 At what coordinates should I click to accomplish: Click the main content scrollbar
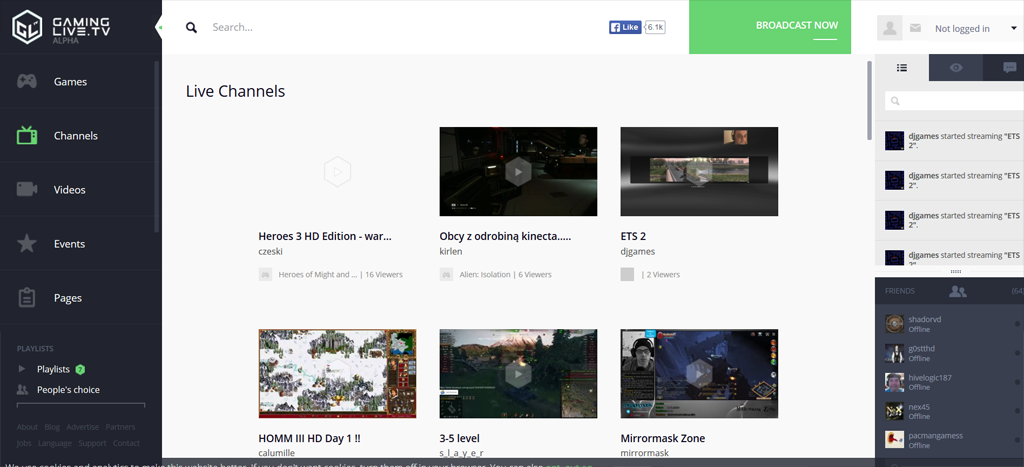click(x=869, y=100)
